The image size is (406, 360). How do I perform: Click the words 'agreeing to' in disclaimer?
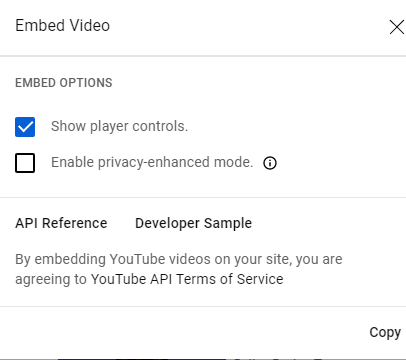click(x=51, y=279)
